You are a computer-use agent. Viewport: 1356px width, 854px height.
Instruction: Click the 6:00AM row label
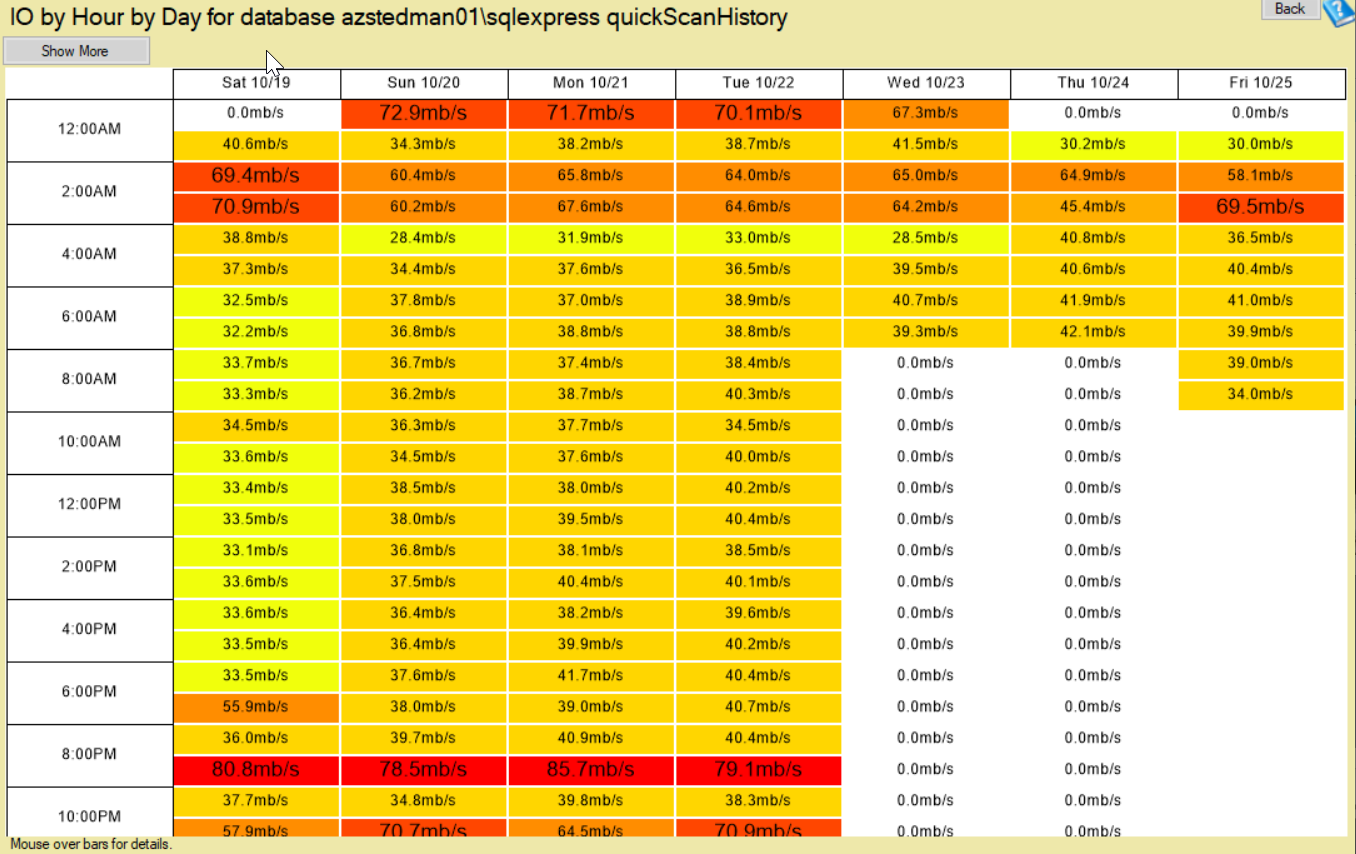[90, 316]
